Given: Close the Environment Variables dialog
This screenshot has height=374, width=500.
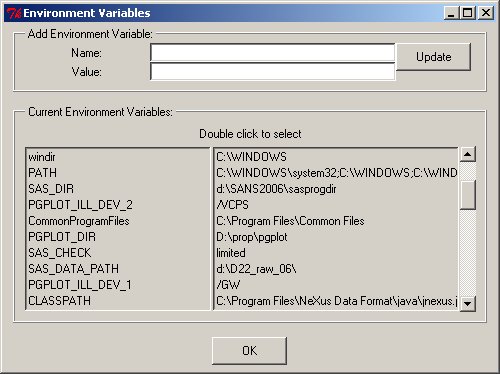Looking at the screenshot, I should point(486,13).
